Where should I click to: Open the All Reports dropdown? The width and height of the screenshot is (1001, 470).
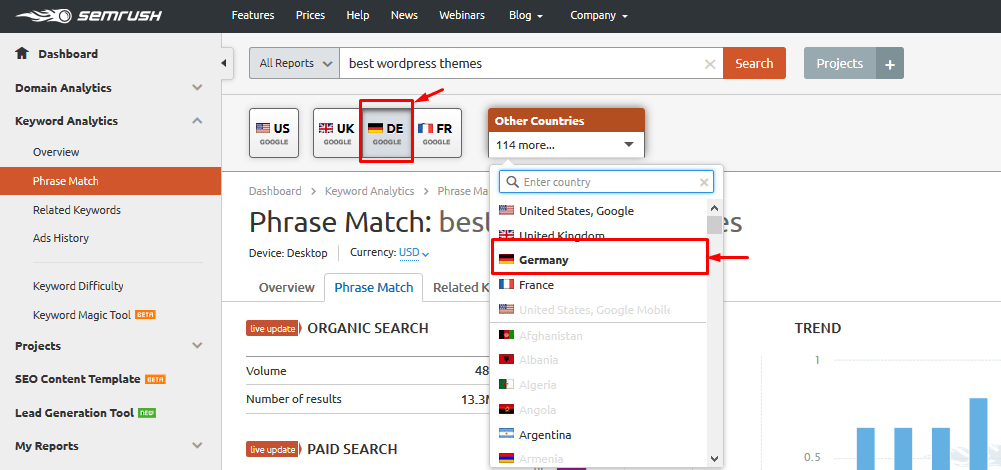click(294, 63)
